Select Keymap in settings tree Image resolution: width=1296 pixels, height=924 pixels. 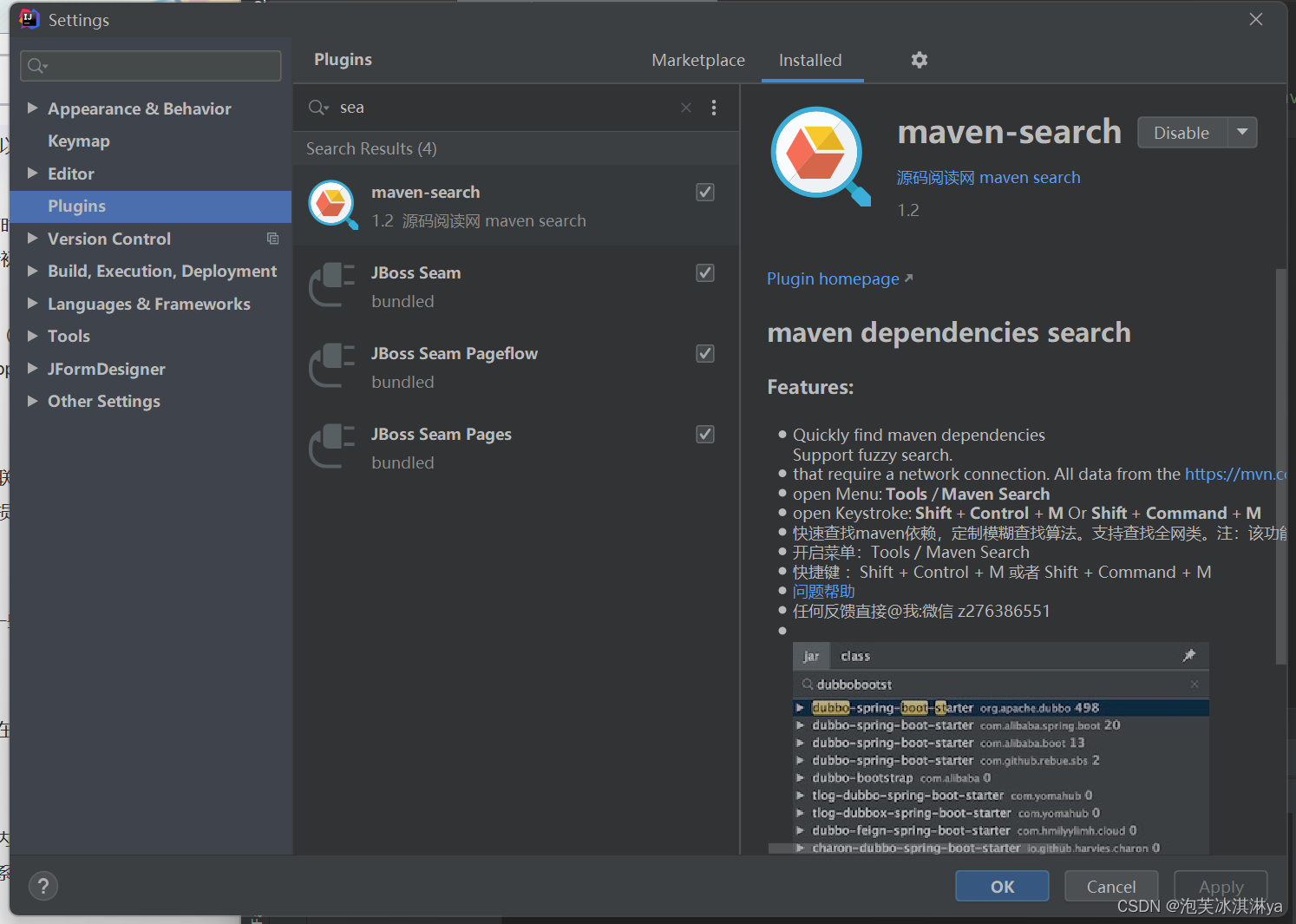(x=79, y=141)
